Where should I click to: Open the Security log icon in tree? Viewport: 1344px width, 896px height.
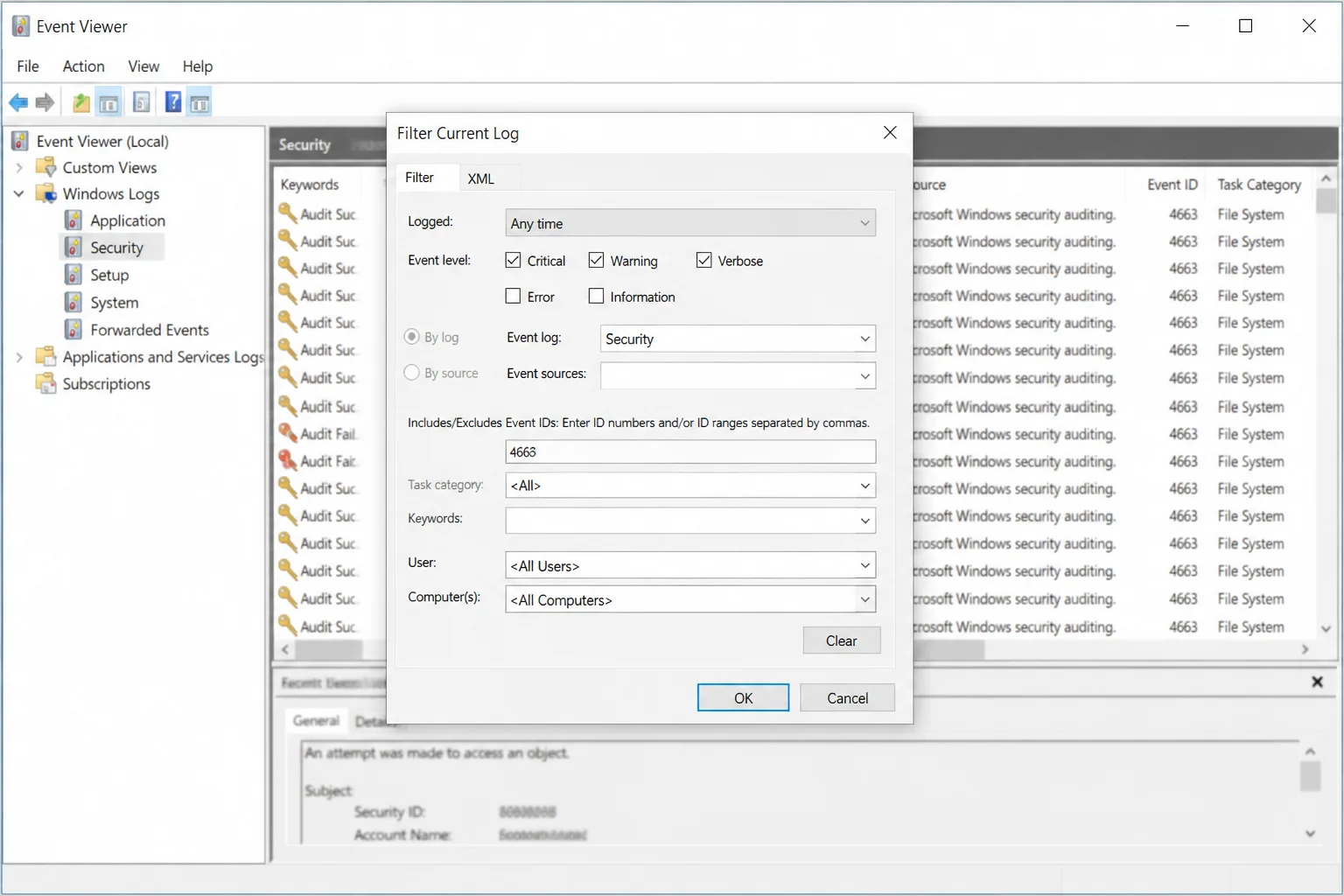(x=74, y=248)
